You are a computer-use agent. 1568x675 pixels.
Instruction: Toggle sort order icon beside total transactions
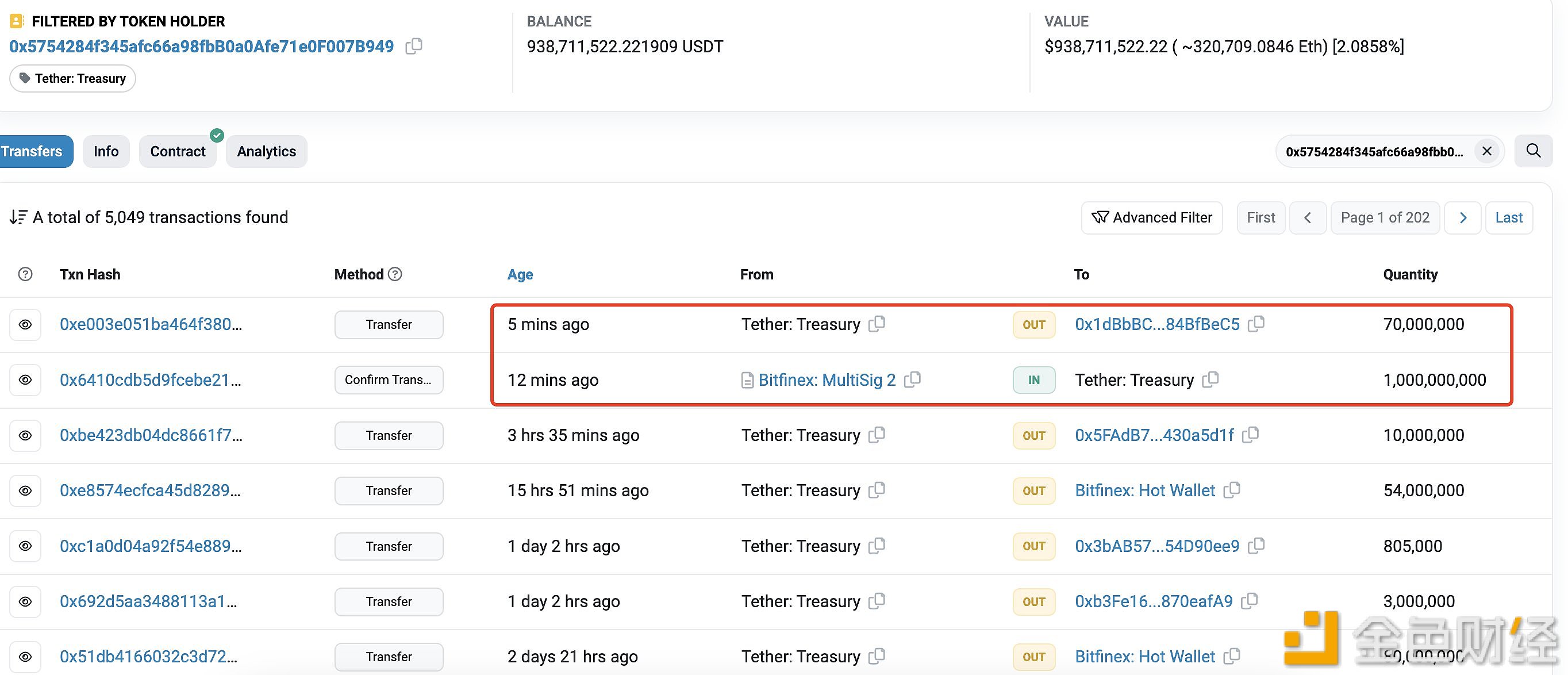[x=18, y=217]
